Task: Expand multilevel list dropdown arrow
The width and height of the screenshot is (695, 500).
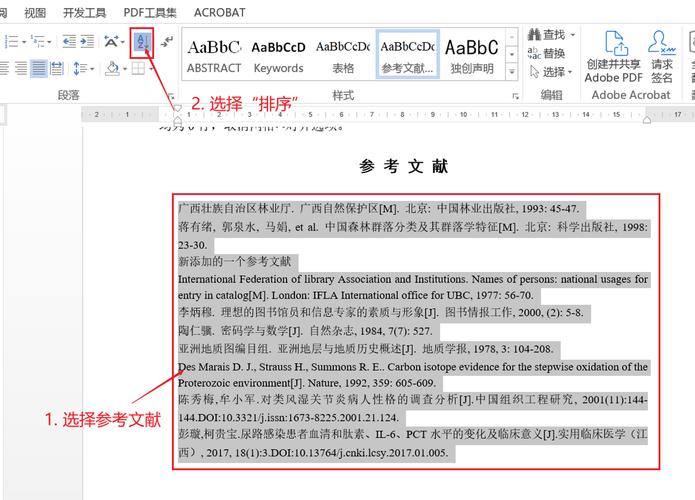Action: [49, 42]
